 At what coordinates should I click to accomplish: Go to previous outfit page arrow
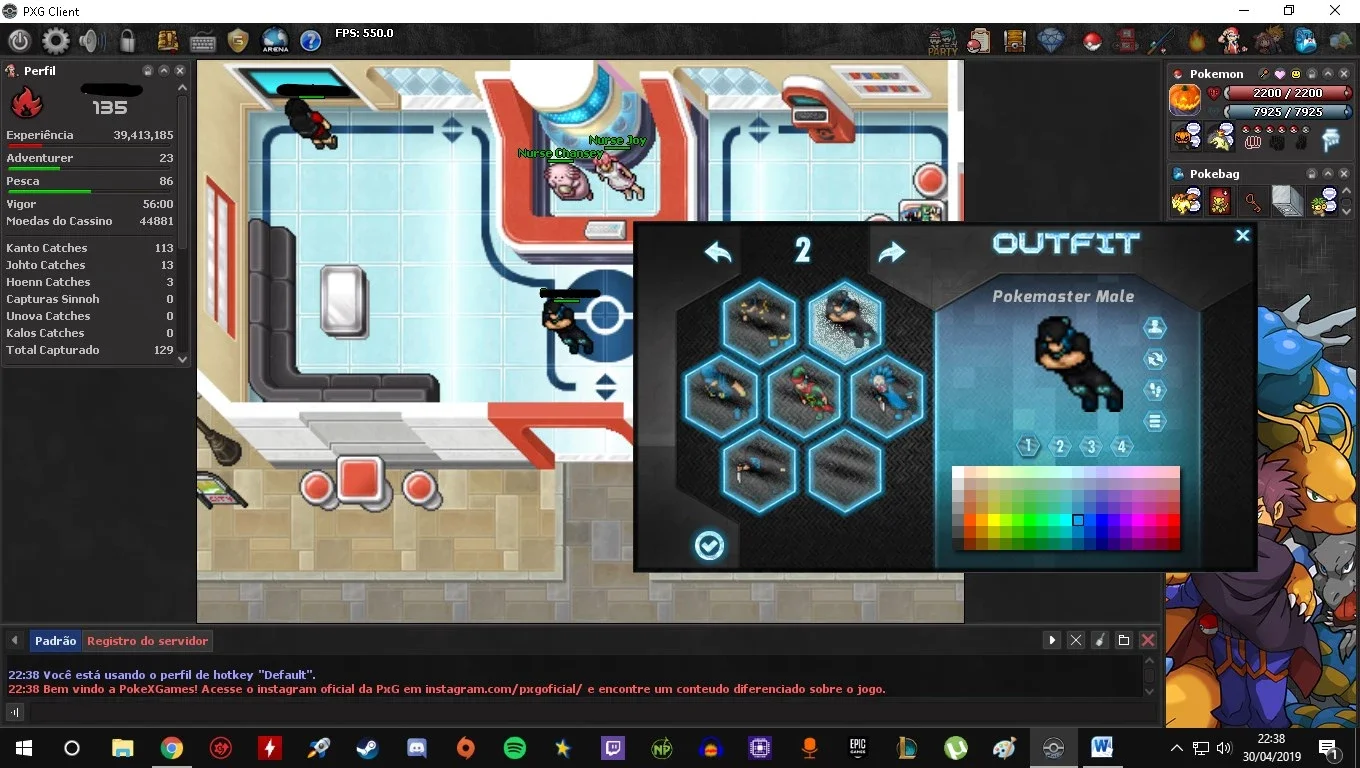pyautogui.click(x=717, y=252)
